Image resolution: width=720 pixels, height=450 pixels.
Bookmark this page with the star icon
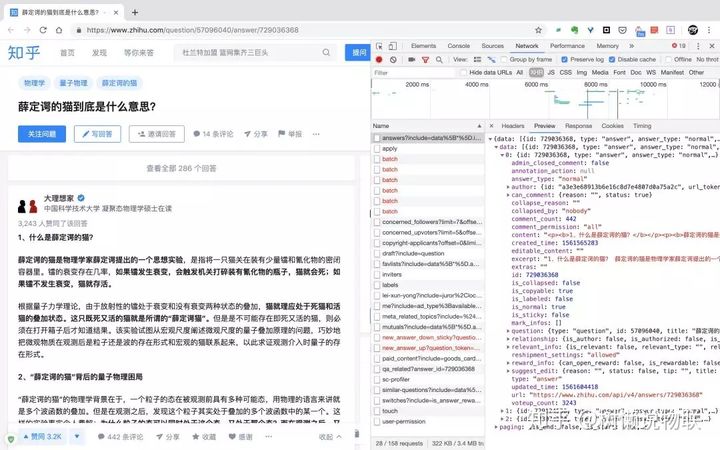[538, 30]
